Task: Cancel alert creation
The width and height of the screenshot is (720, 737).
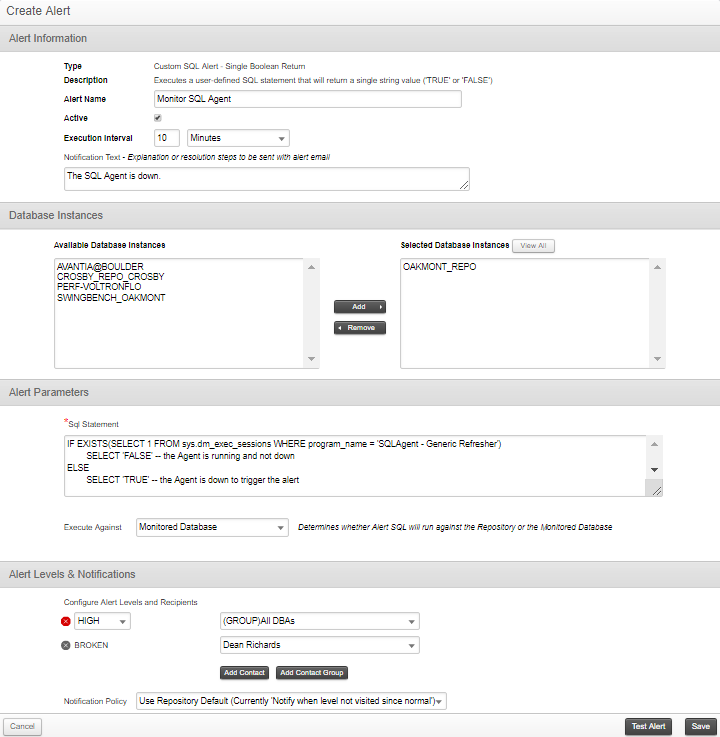Action: (23, 727)
